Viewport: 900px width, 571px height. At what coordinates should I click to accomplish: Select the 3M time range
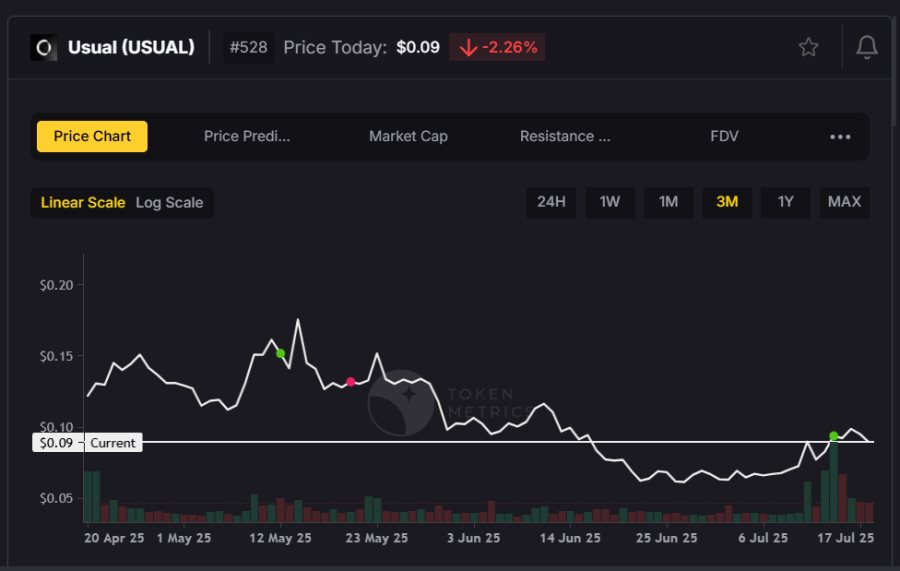727,202
